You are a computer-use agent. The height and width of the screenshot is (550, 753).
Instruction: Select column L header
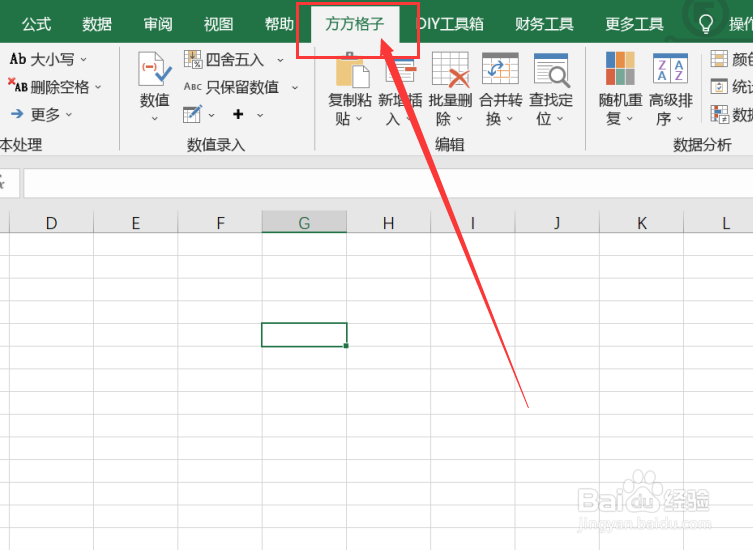click(718, 223)
